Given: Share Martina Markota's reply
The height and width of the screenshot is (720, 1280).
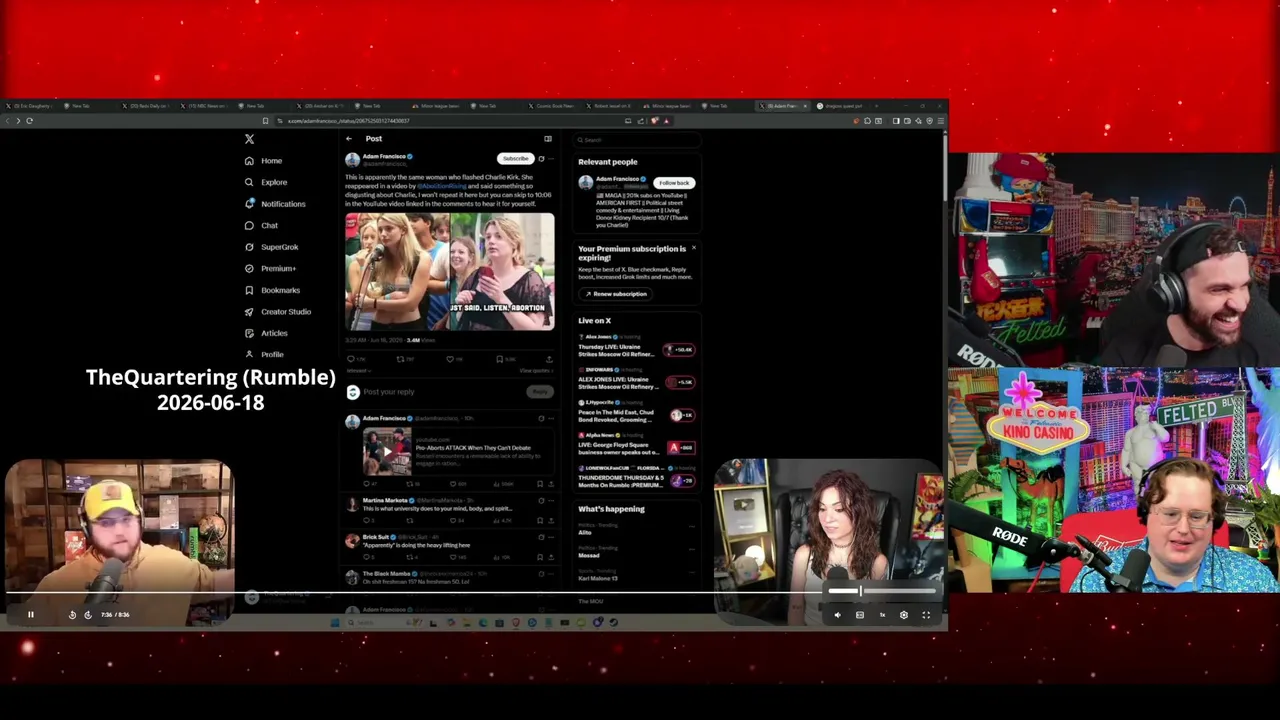Looking at the screenshot, I should coord(550,520).
